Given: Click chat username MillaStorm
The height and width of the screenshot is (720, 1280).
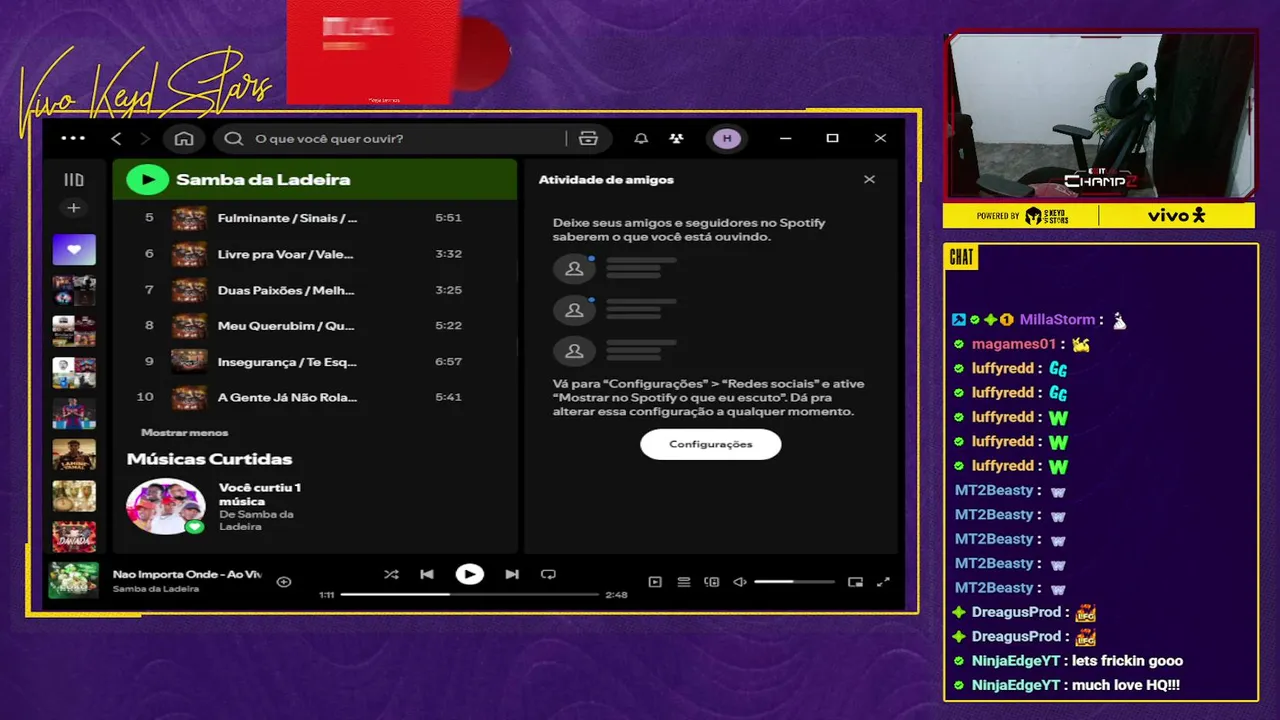Looking at the screenshot, I should [1057, 320].
